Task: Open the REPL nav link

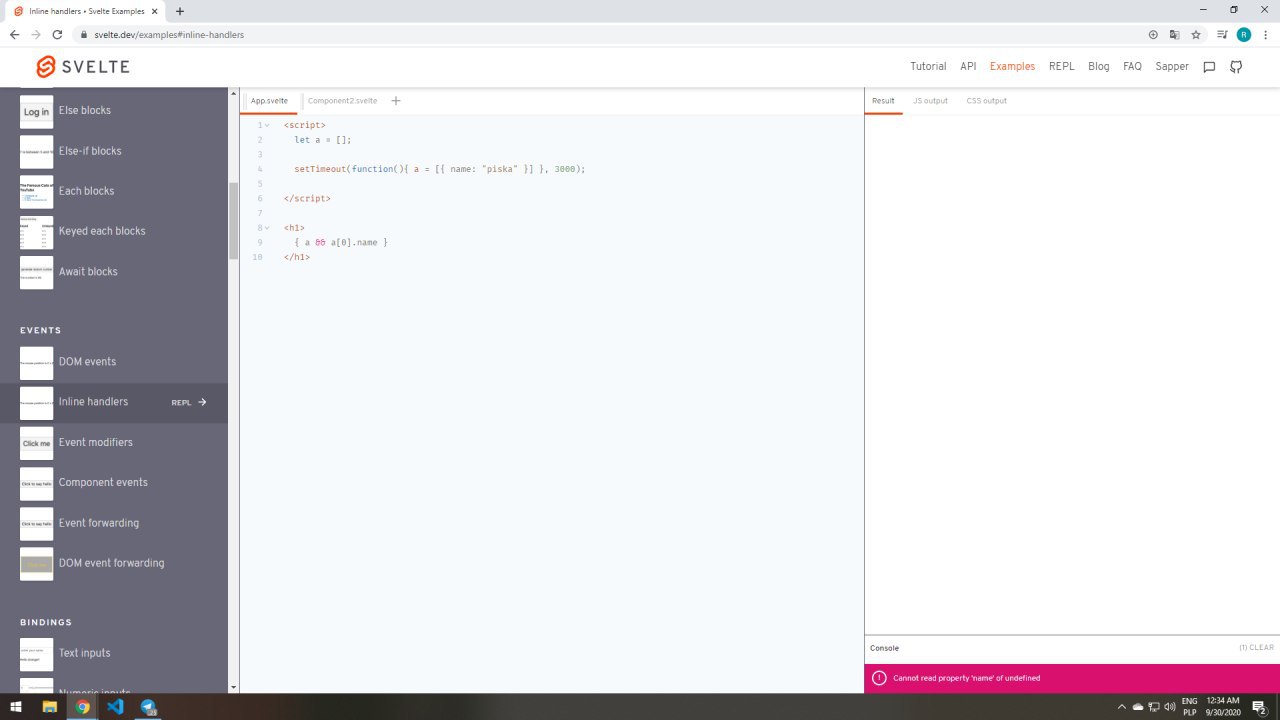Action: [1061, 67]
